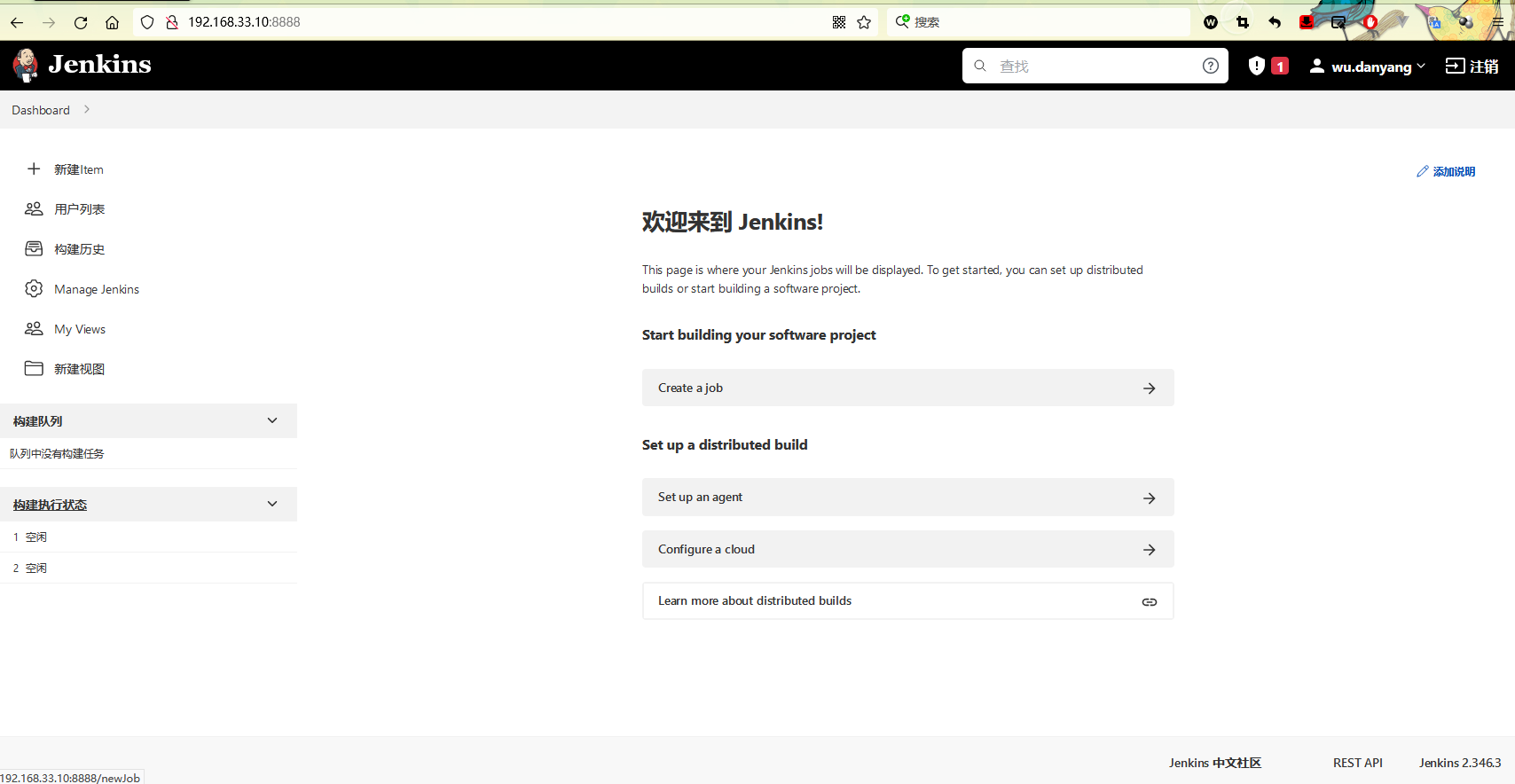Click the 新建视图 folder icon
Image resolution: width=1515 pixels, height=784 pixels.
tap(34, 369)
